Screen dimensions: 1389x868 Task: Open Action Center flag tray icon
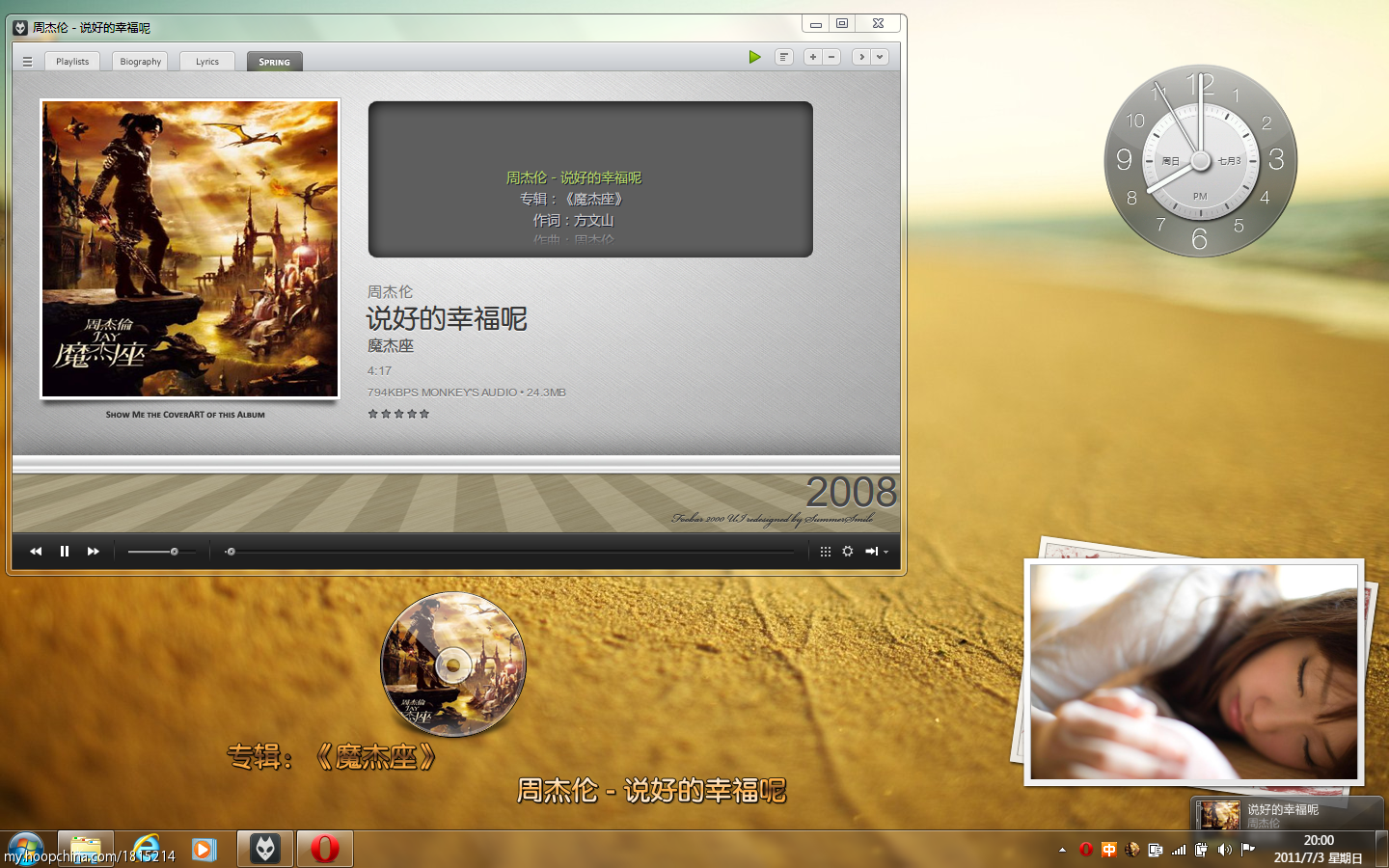(1248, 850)
